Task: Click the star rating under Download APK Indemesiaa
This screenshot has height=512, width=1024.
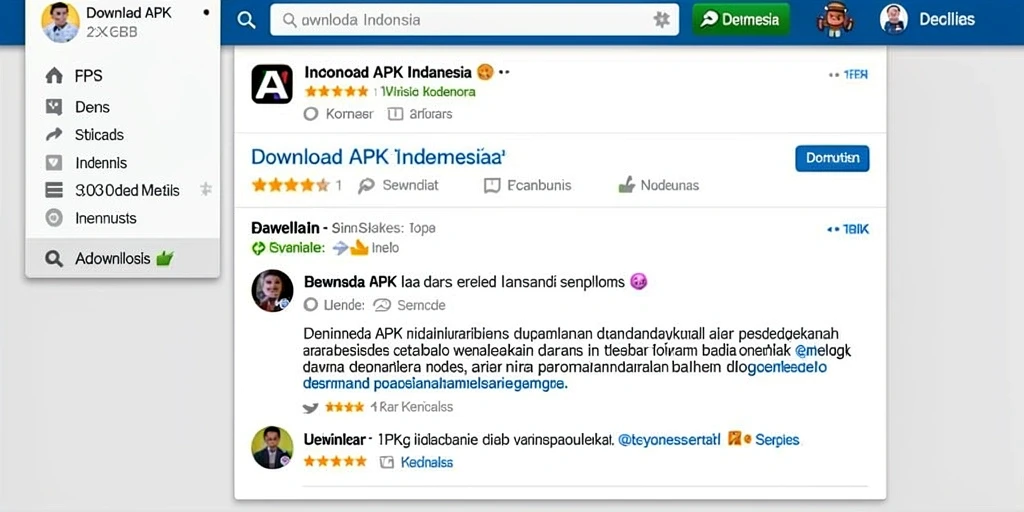Action: [x=291, y=185]
